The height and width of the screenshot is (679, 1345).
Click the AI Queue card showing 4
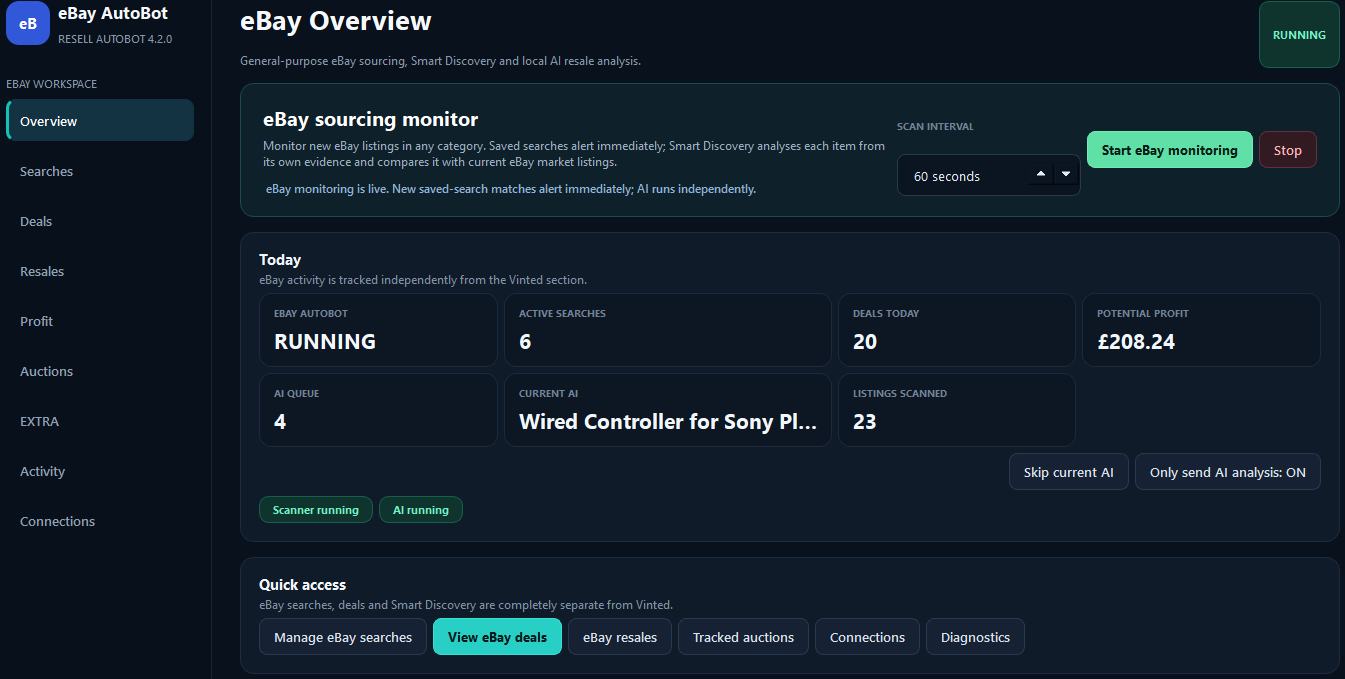(x=378, y=410)
